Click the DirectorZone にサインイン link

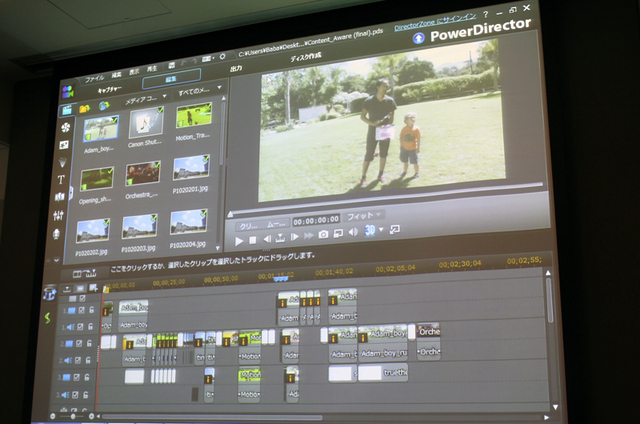(x=432, y=31)
